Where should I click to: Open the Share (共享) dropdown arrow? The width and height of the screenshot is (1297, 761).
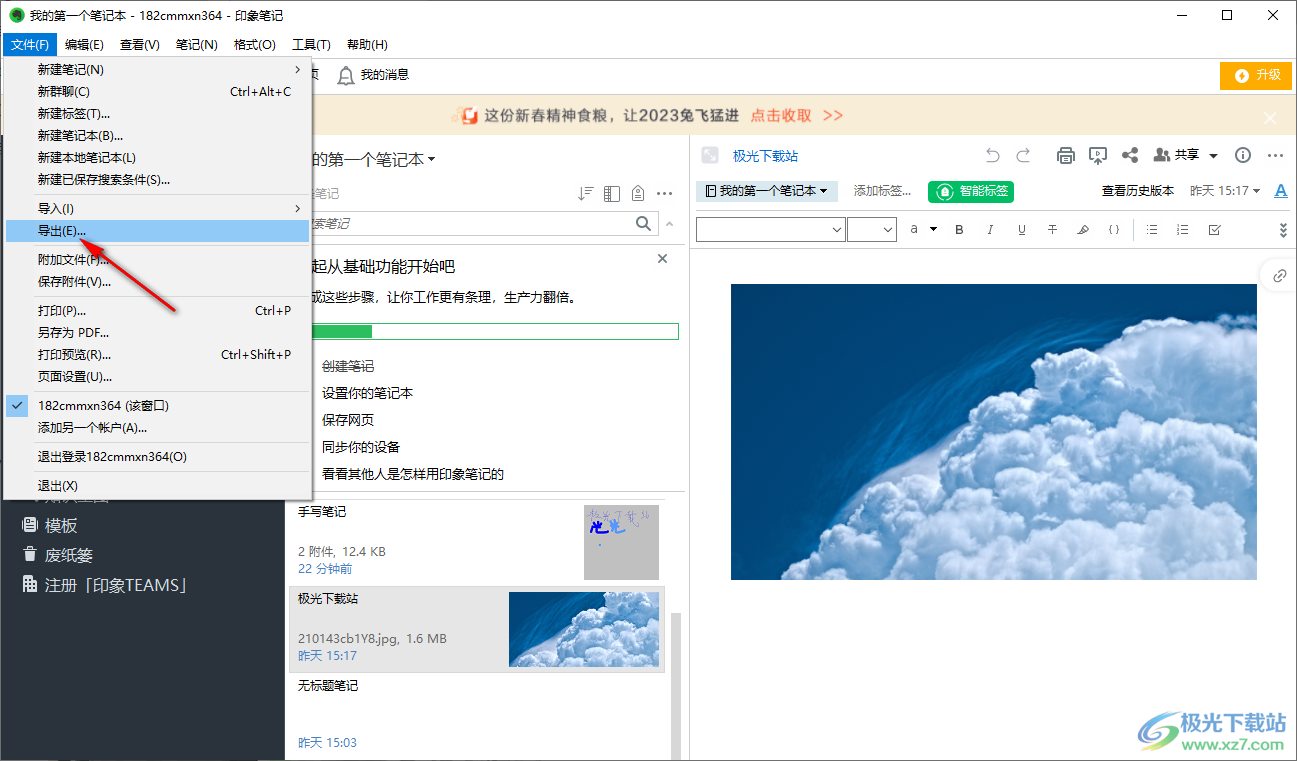coord(1213,156)
